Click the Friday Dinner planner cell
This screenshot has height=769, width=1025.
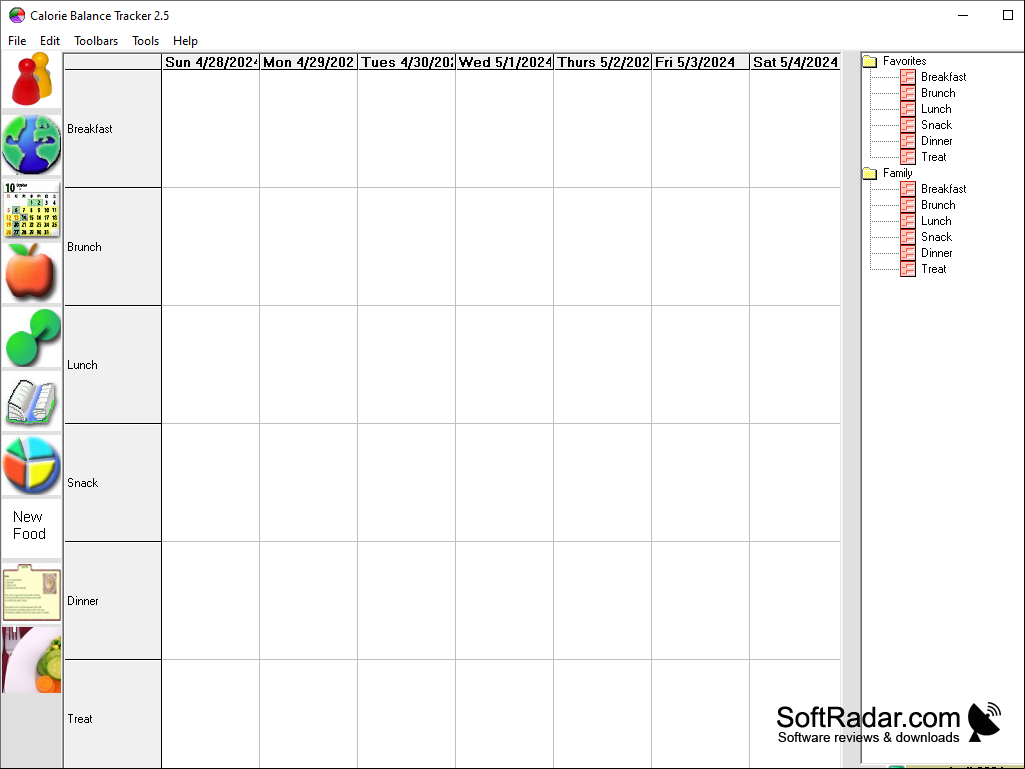[x=701, y=600]
